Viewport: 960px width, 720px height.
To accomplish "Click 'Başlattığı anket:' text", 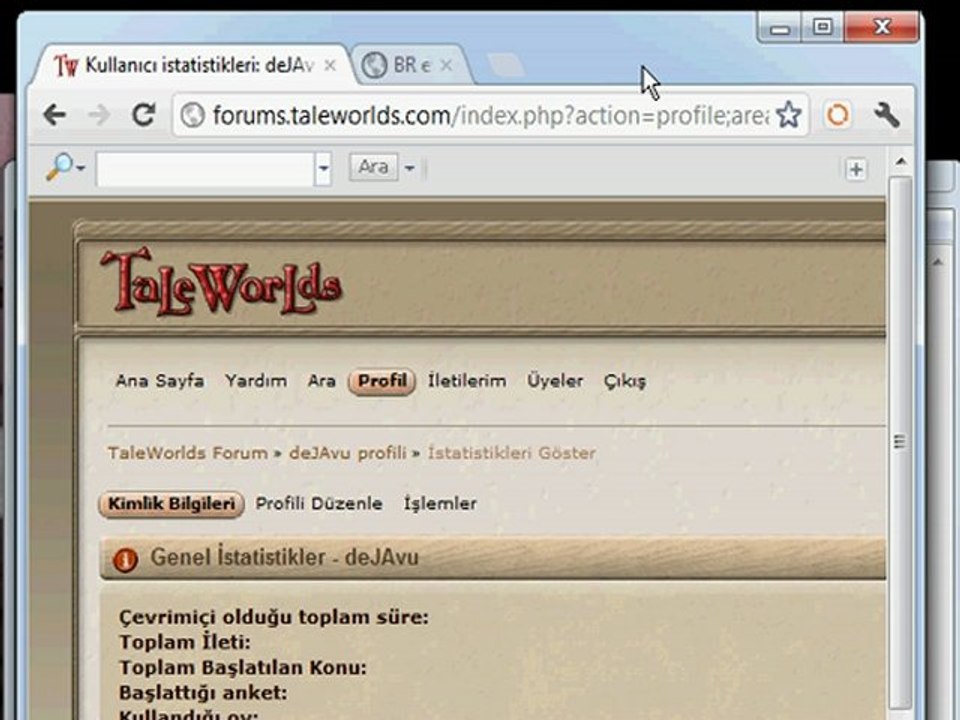I will [203, 692].
